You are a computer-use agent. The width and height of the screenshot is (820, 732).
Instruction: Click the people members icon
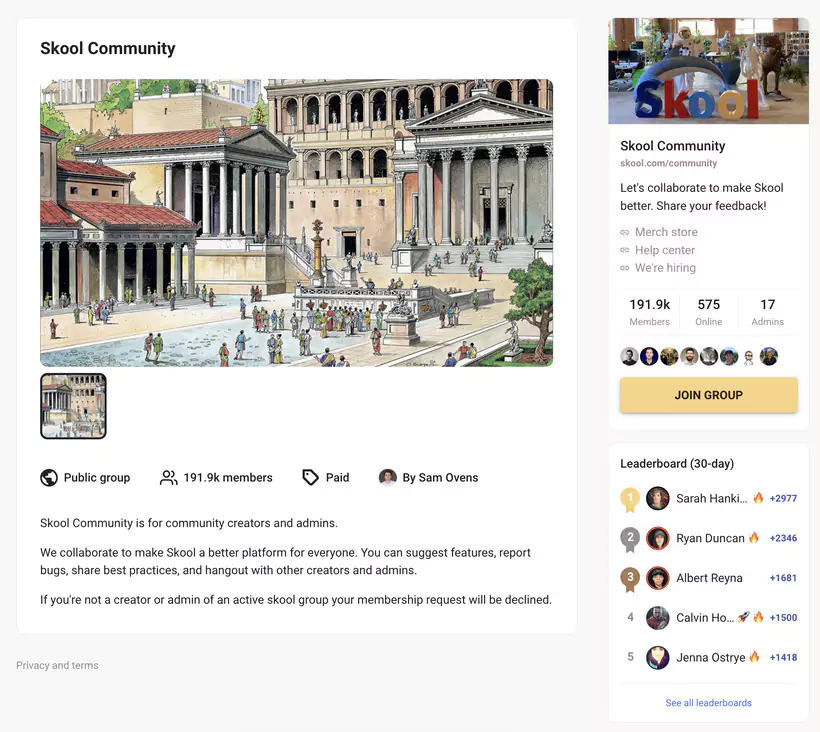coord(168,477)
